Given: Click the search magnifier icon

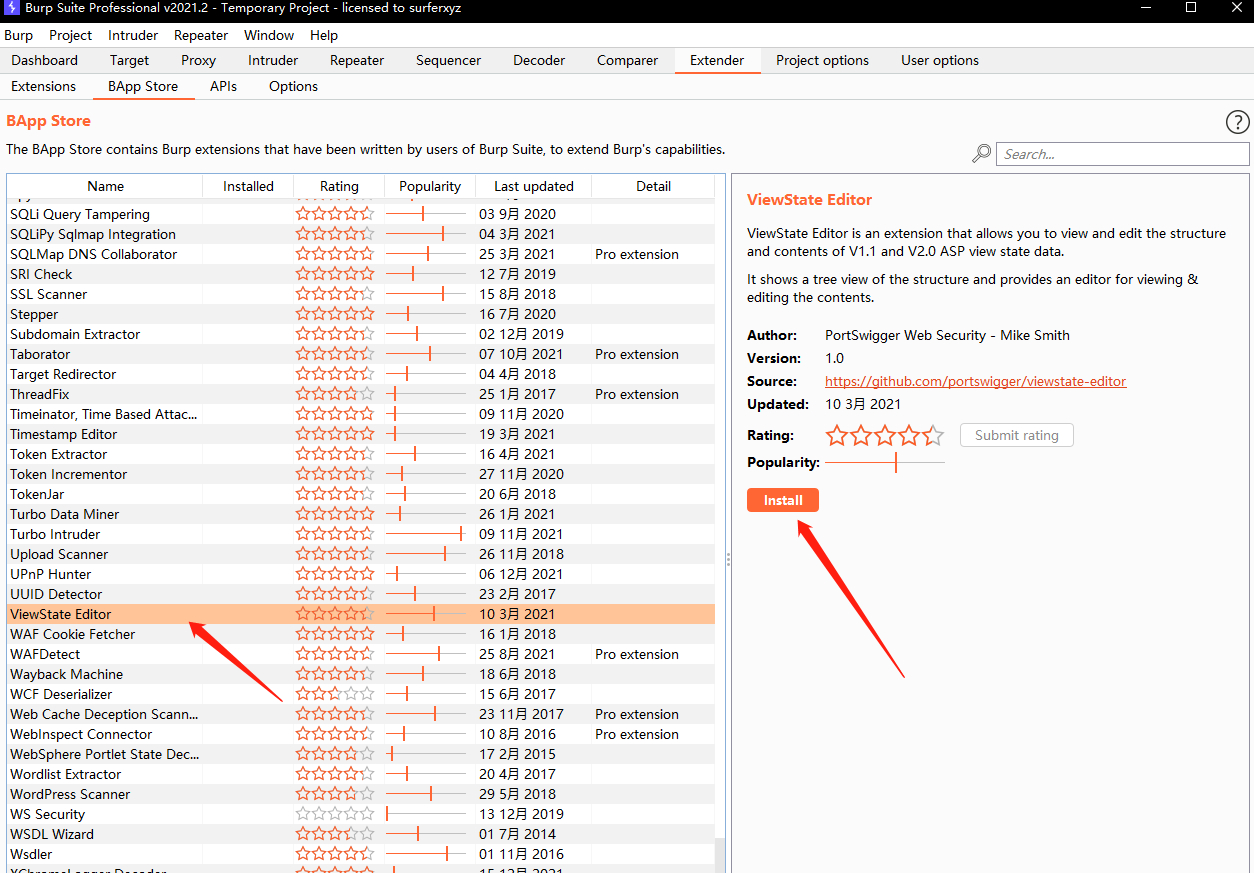Looking at the screenshot, I should click(x=982, y=154).
